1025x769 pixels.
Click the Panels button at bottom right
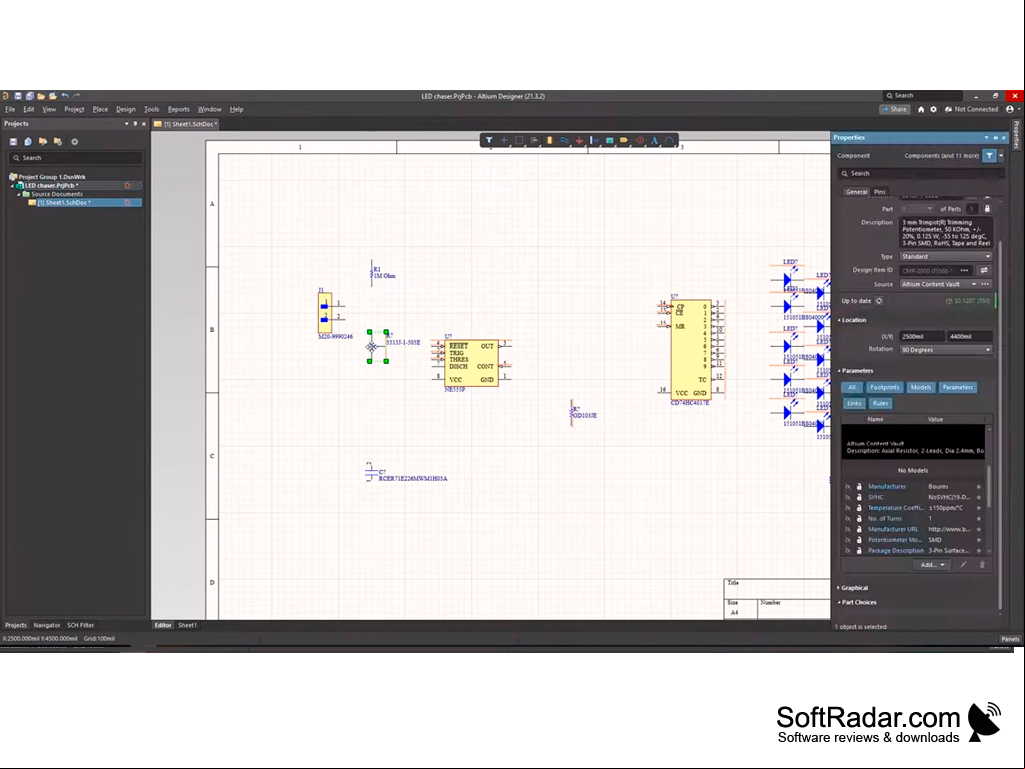pos(1010,639)
